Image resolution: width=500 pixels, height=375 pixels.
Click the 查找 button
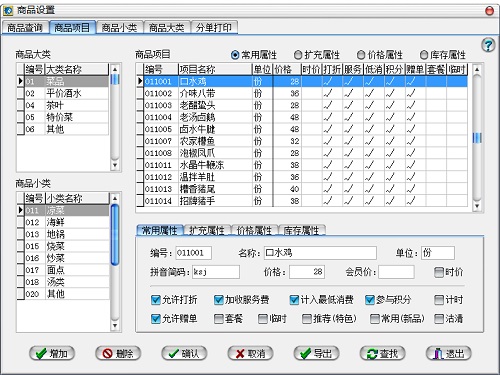382,353
